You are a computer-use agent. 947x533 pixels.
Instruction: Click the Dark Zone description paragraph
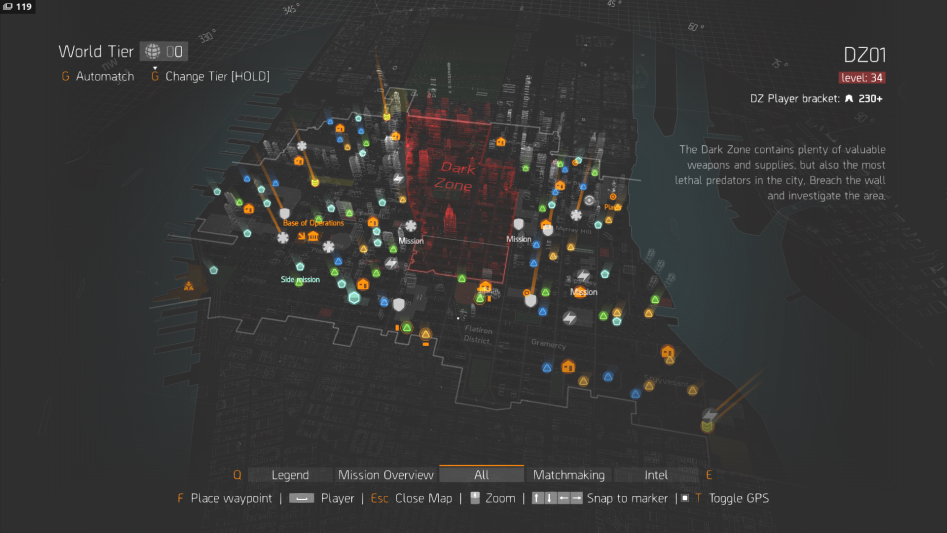pyautogui.click(x=780, y=172)
